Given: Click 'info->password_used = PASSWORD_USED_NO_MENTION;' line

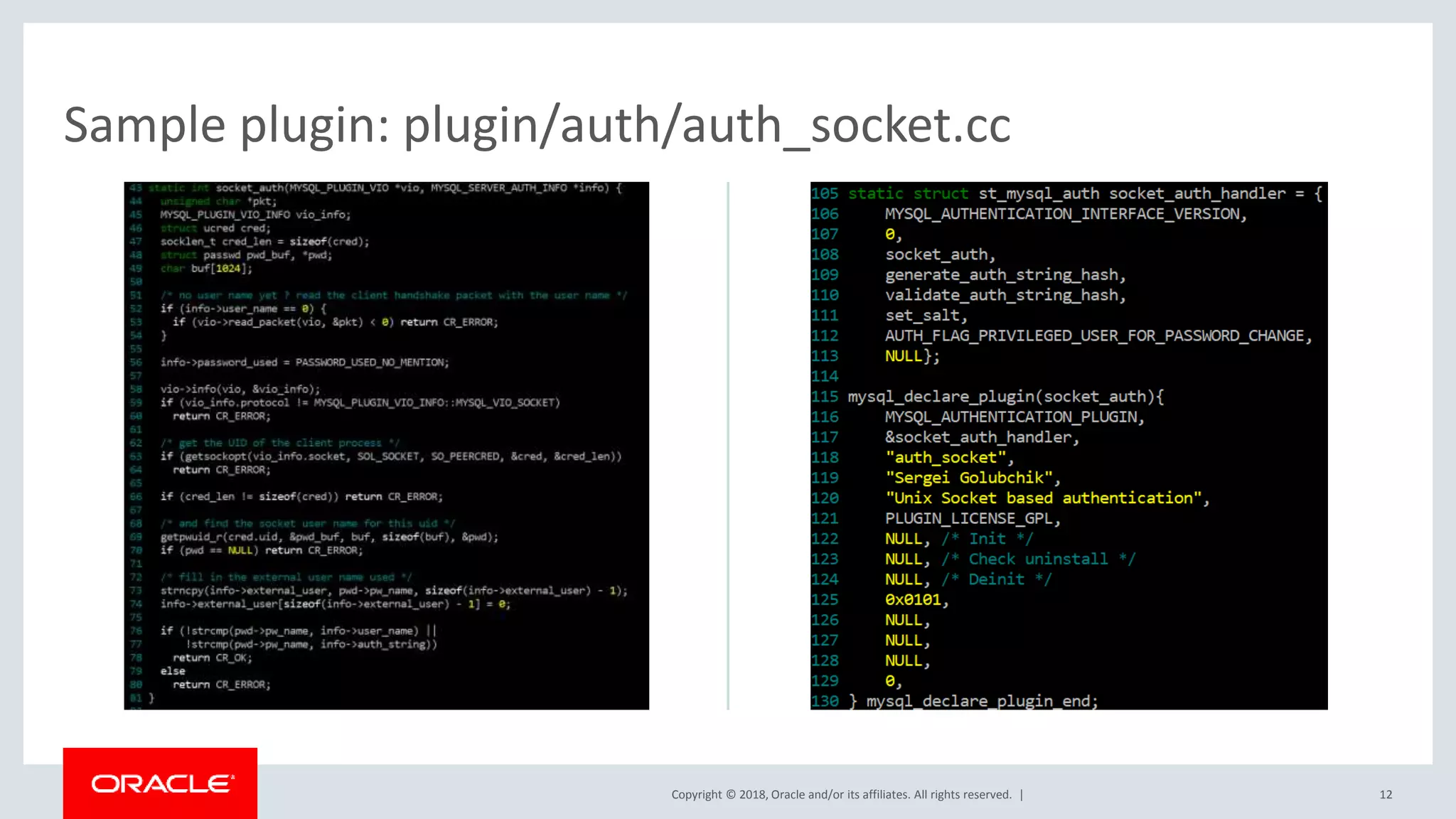Looking at the screenshot, I should click(x=304, y=363).
